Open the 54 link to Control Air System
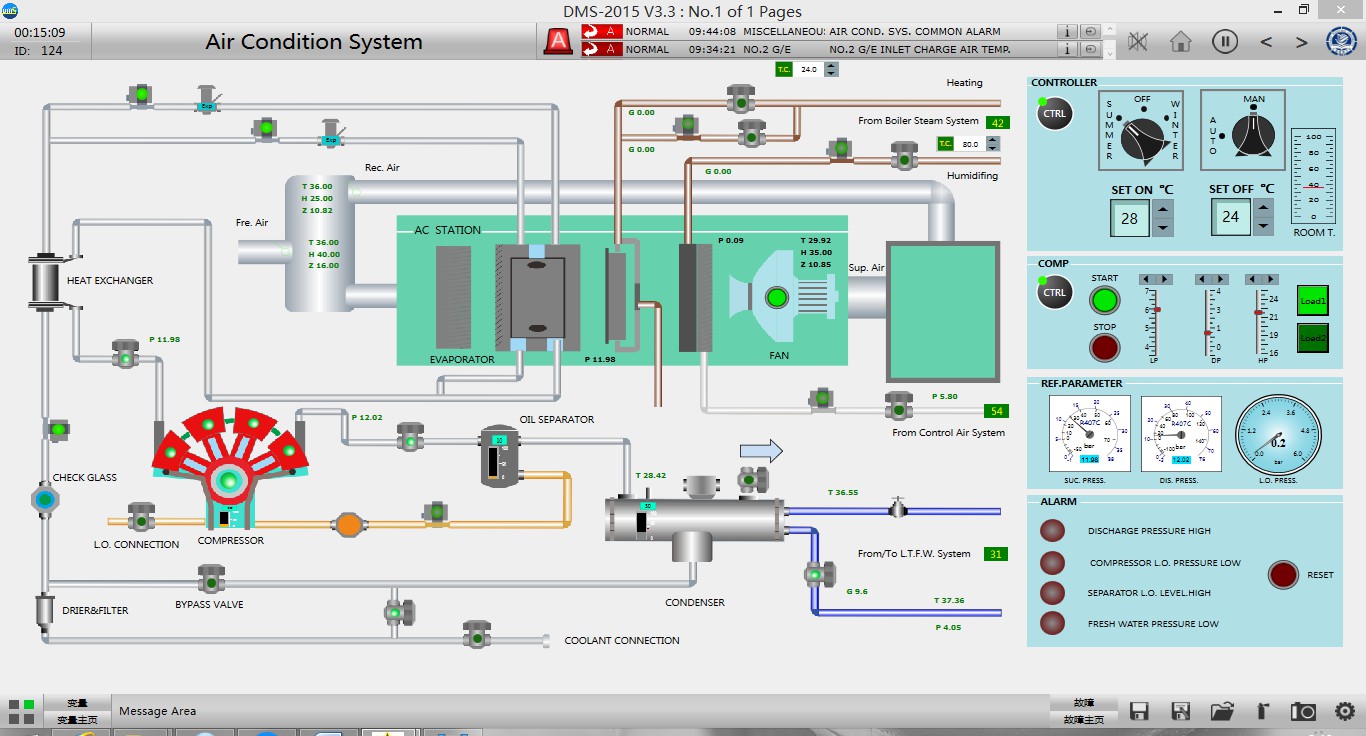This screenshot has width=1366, height=736. (x=997, y=411)
